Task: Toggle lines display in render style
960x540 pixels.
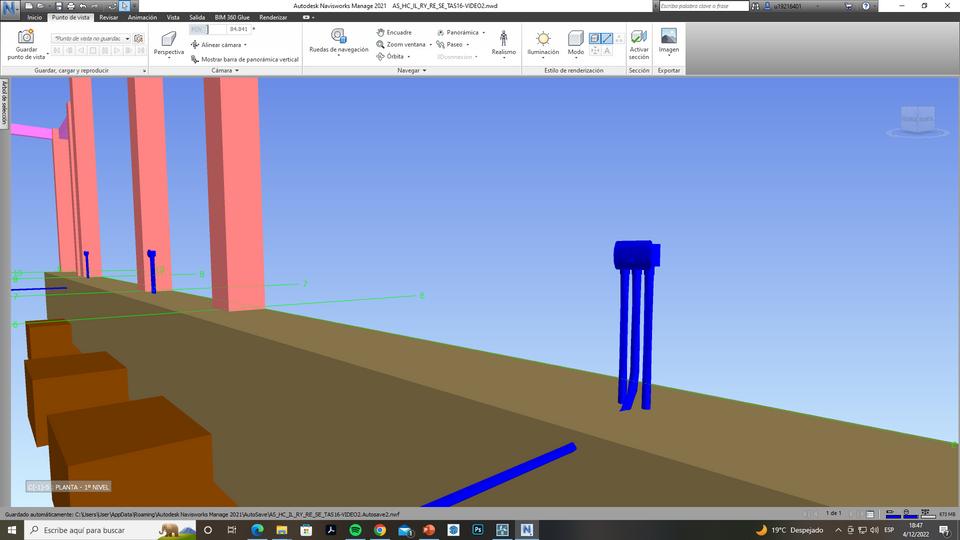Action: click(x=607, y=38)
